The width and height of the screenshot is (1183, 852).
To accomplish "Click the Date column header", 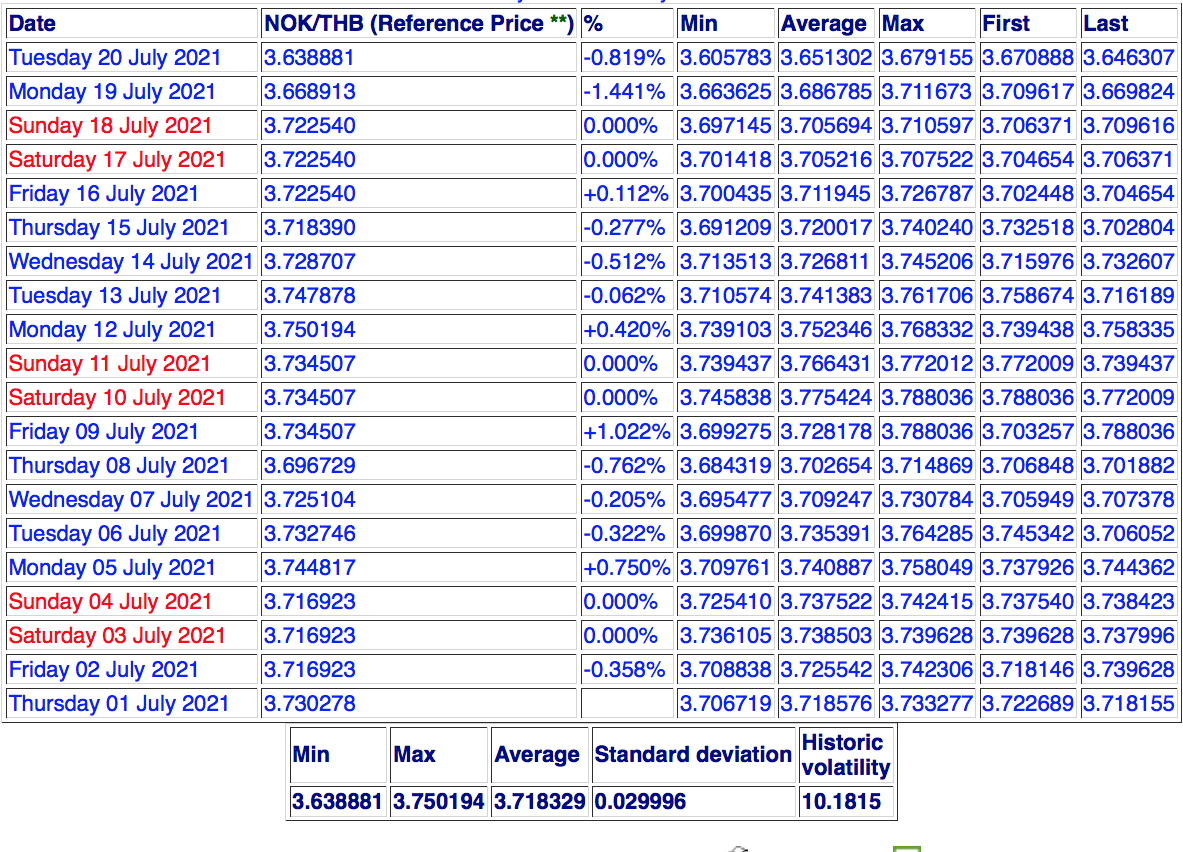I will tap(32, 24).
